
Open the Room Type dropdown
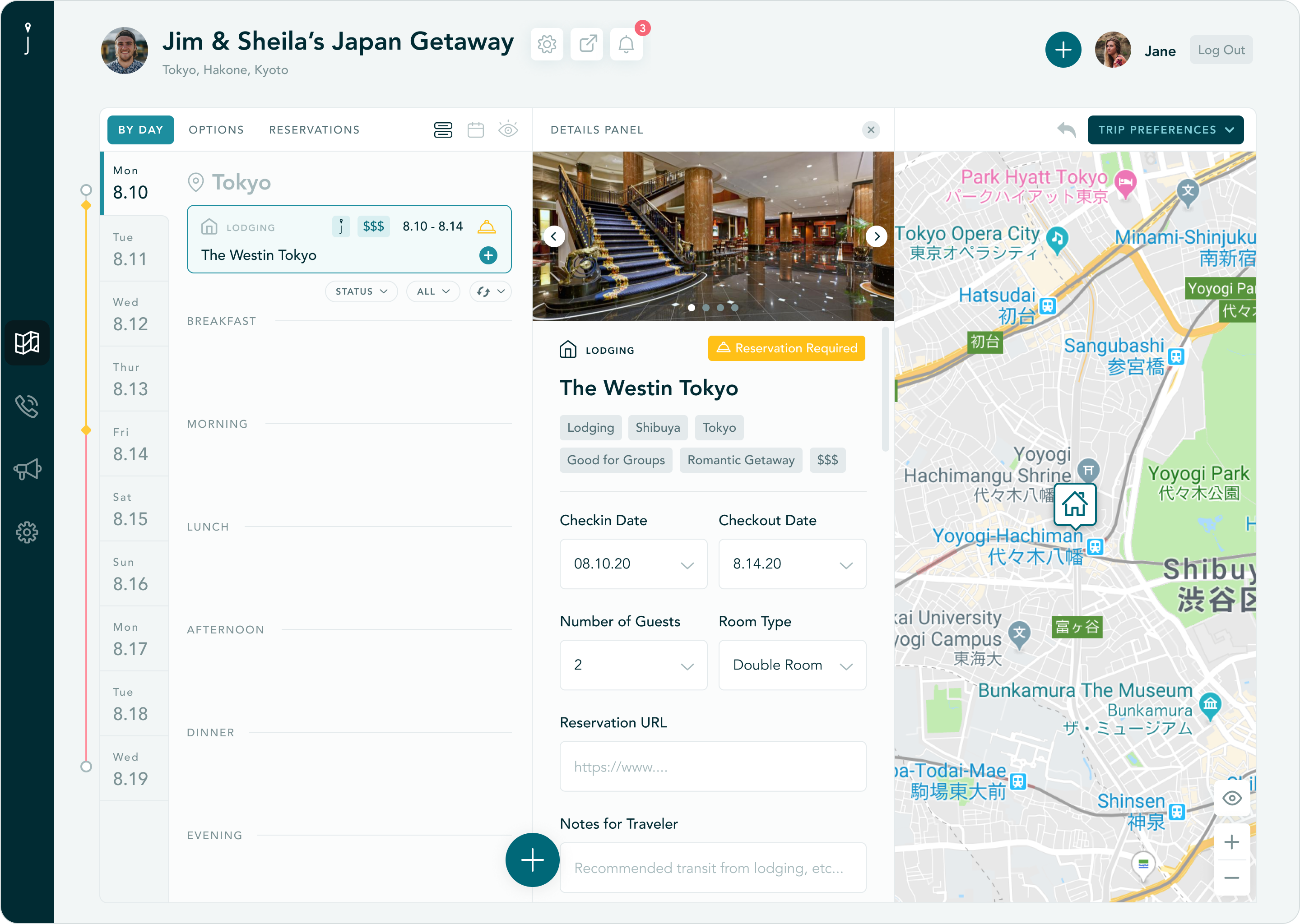[x=792, y=665]
